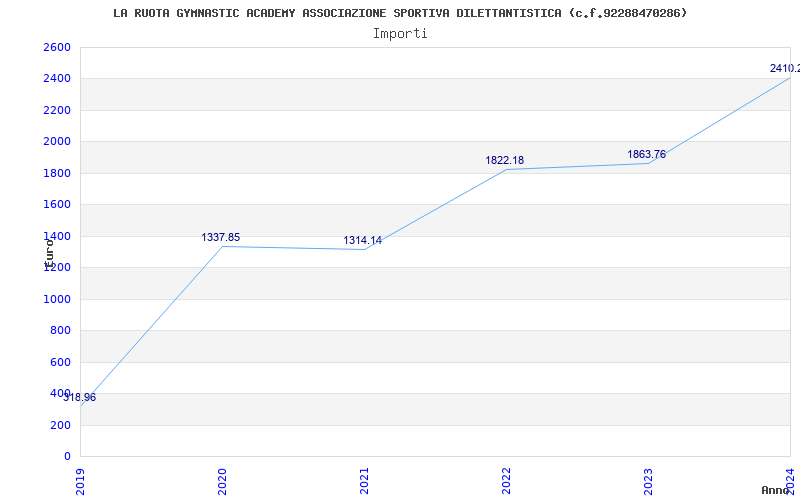Viewport: 800px width, 500px height.
Task: Click the 1314.14 data label
Action: pyautogui.click(x=362, y=240)
